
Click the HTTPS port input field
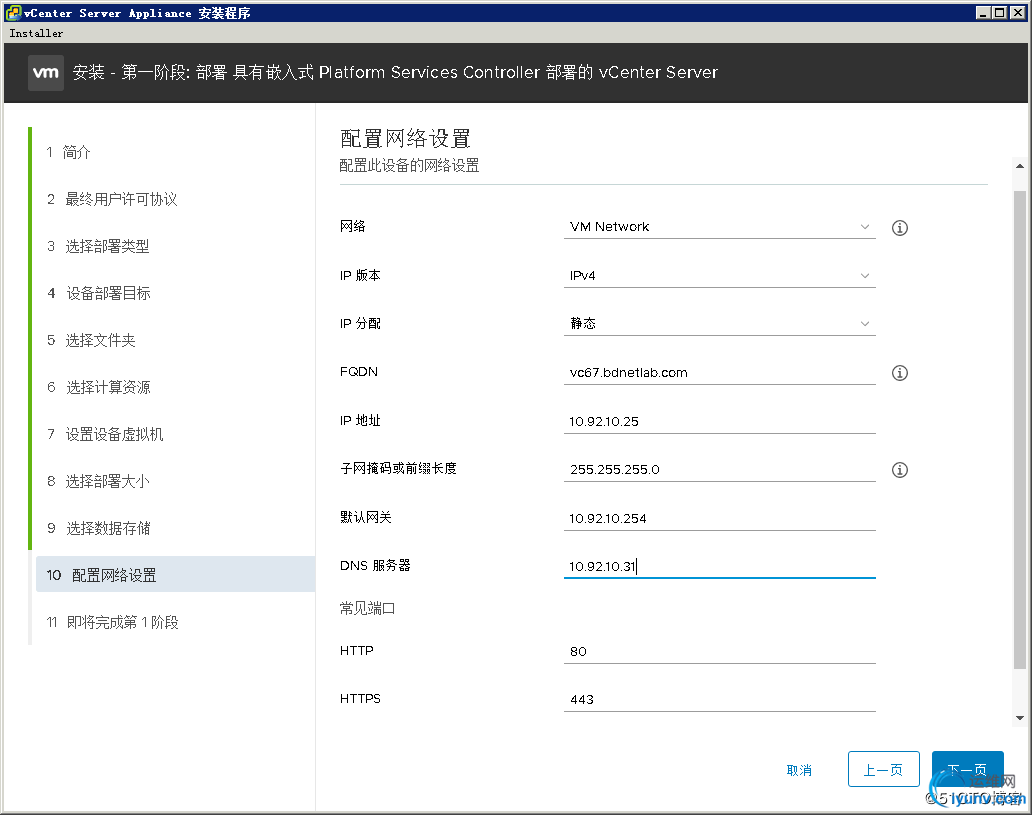coord(719,699)
